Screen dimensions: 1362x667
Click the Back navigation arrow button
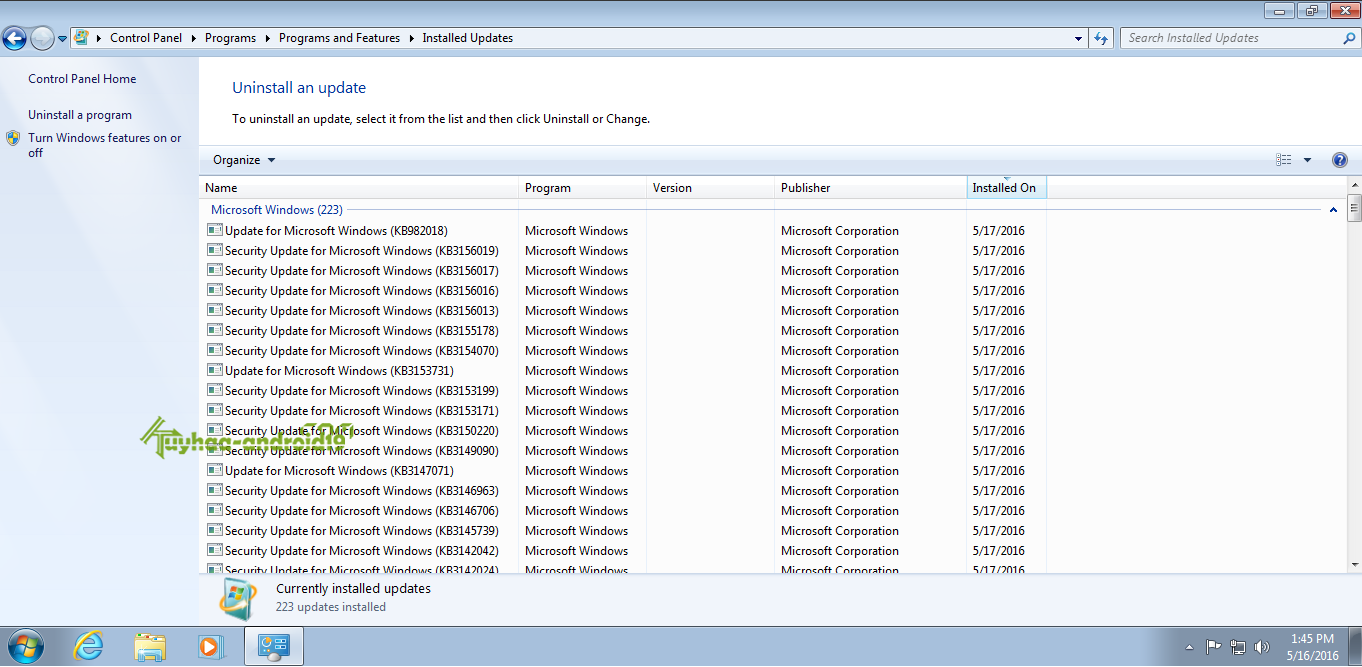pos(14,39)
